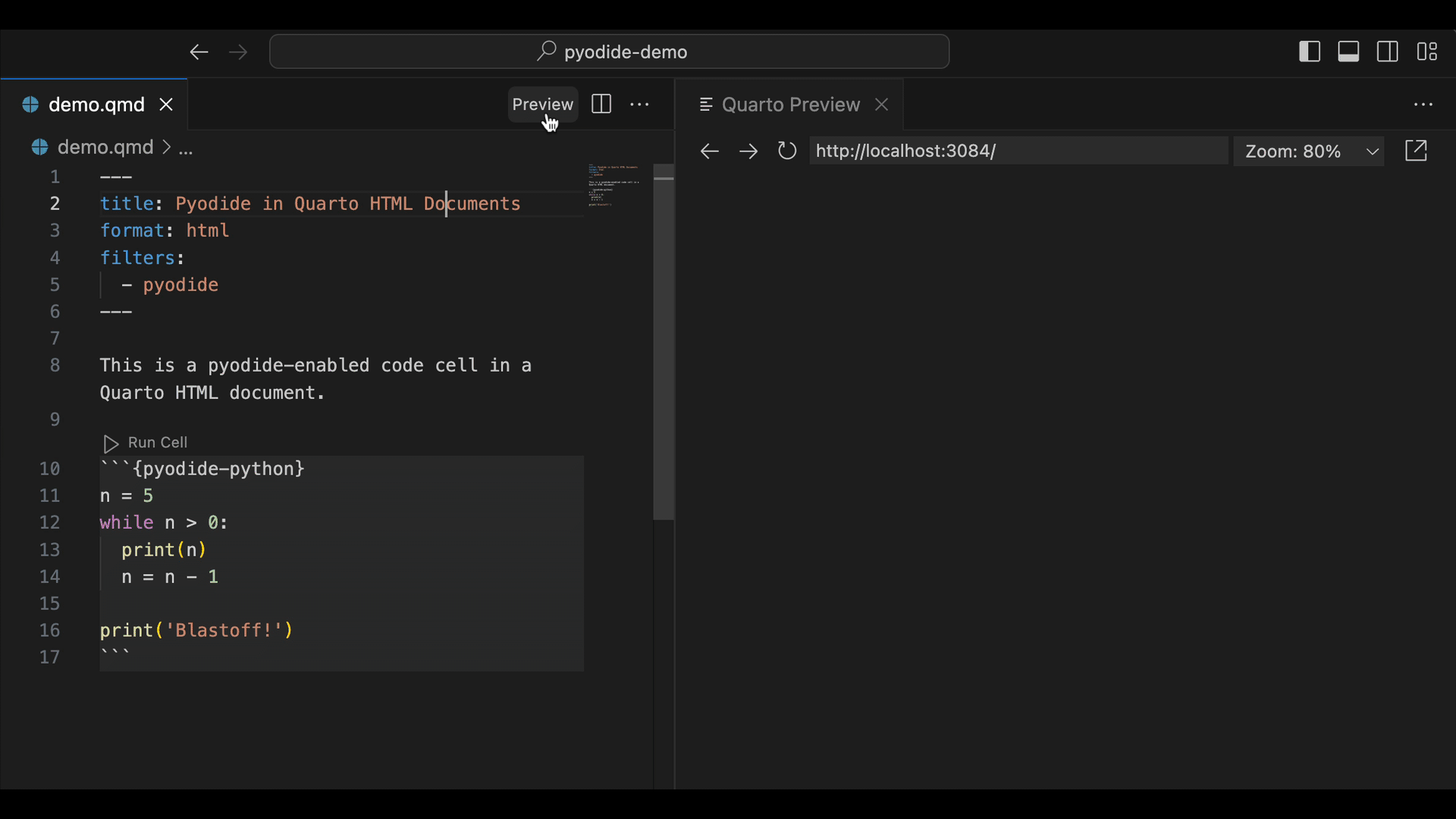The width and height of the screenshot is (1456, 819).
Task: Click the preview back arrow
Action: (709, 151)
